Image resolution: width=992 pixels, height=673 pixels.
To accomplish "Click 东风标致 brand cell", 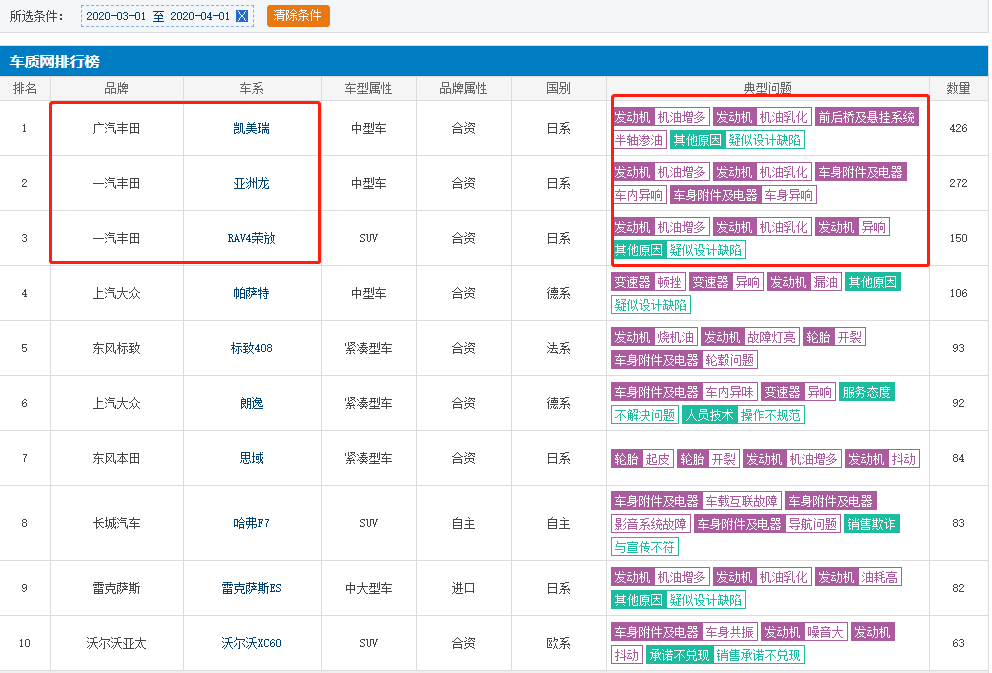I will [116, 349].
